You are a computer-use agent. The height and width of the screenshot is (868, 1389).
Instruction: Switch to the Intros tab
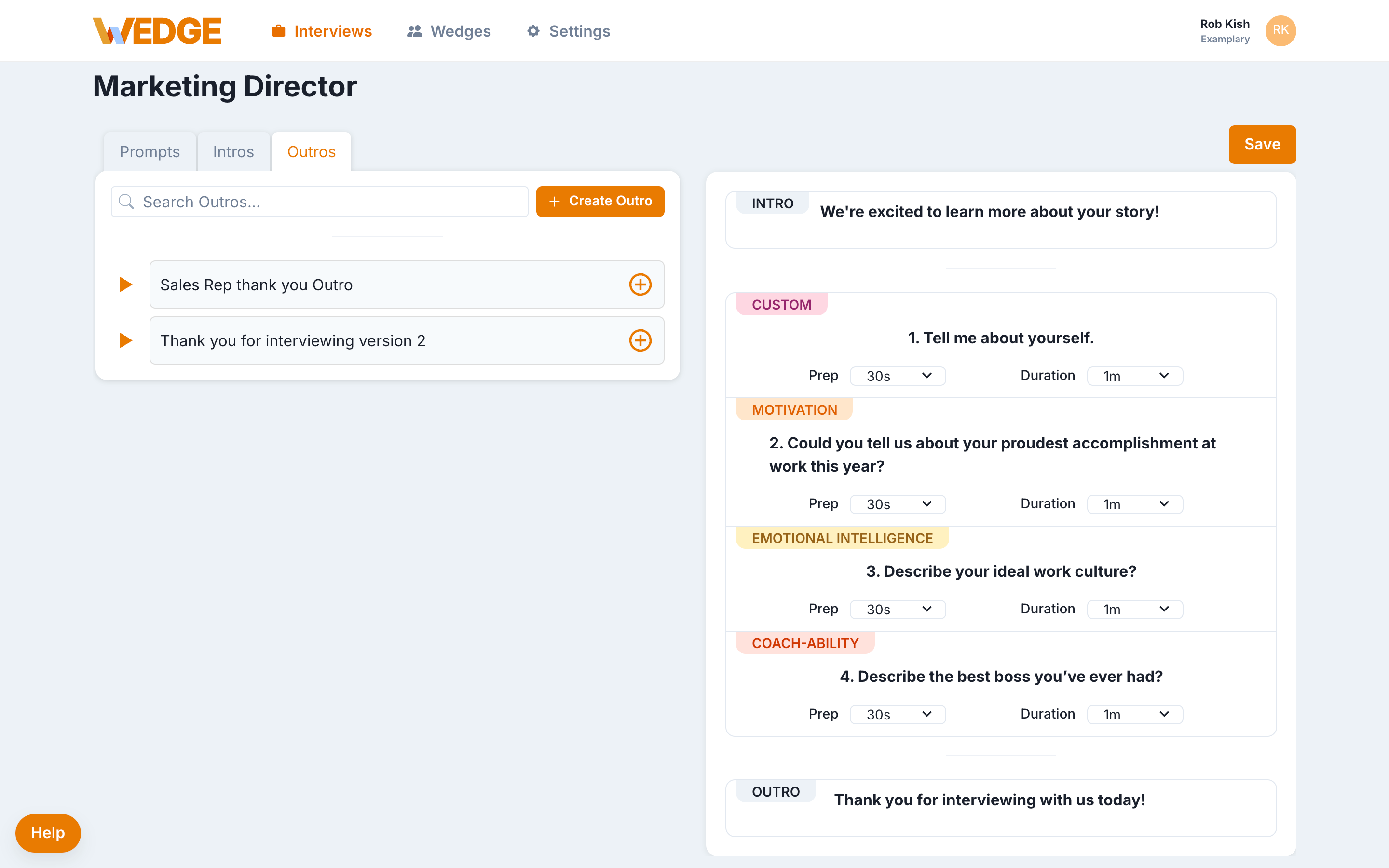(x=233, y=151)
